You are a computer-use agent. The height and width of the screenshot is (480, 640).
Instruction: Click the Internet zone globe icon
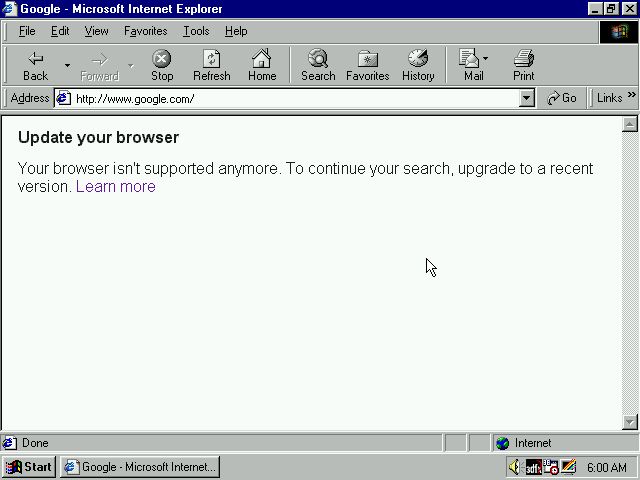(x=502, y=443)
